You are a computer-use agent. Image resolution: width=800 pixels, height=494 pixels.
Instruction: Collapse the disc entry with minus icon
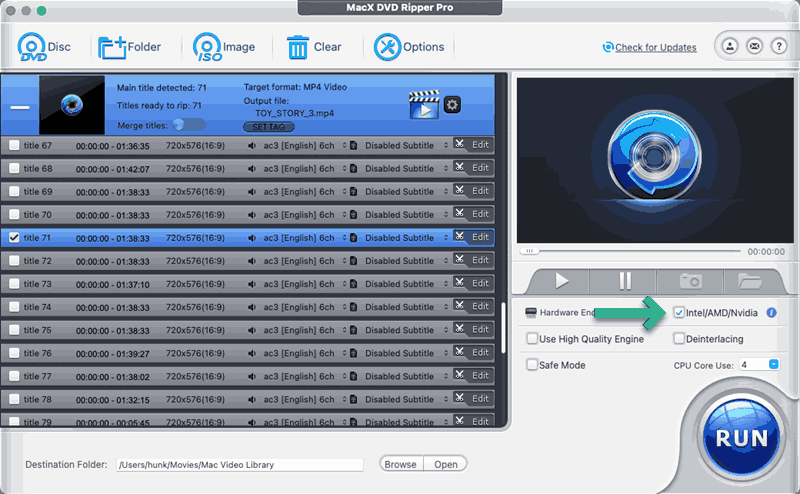coord(20,107)
